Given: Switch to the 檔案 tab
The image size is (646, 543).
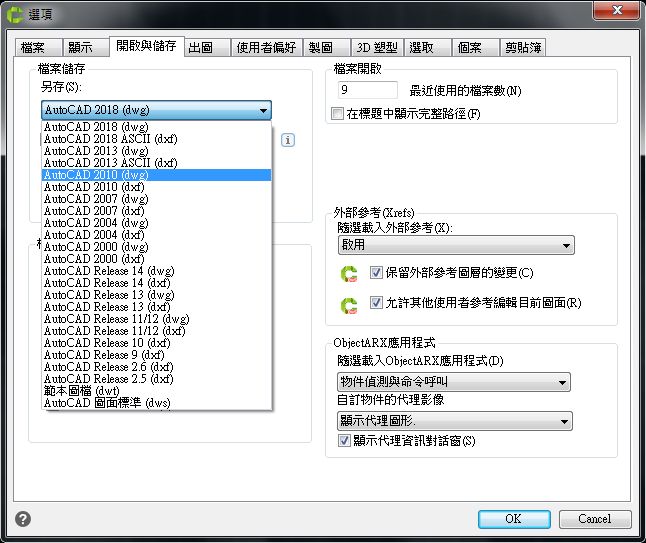Looking at the screenshot, I should click(38, 47).
